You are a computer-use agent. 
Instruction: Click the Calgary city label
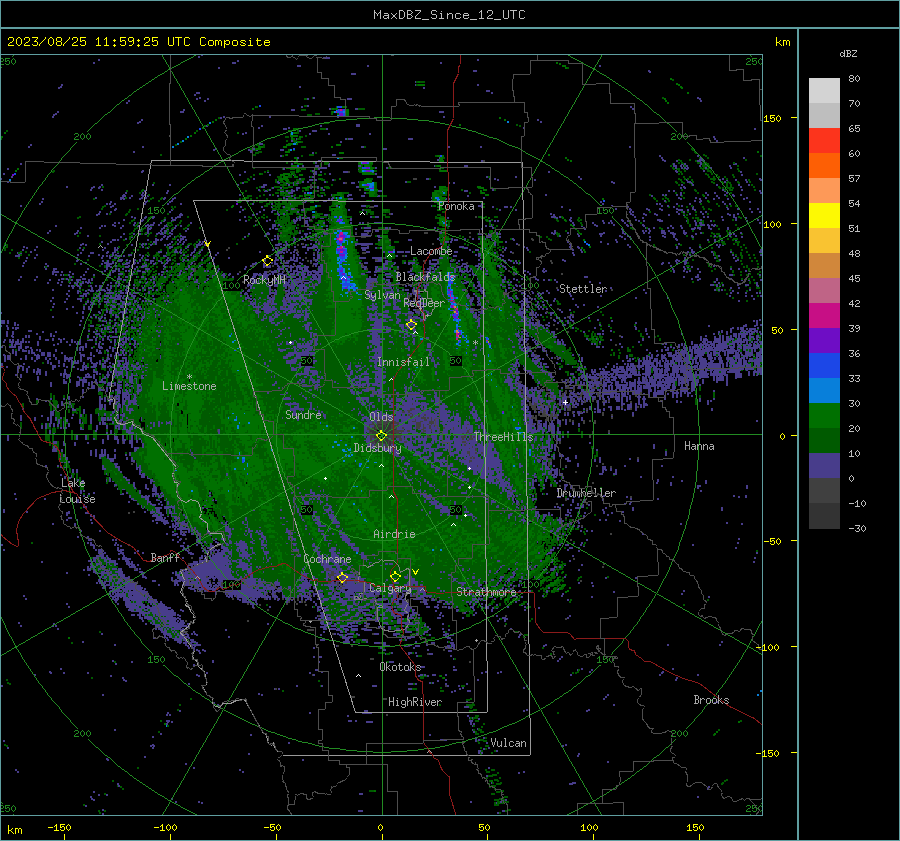click(x=390, y=588)
